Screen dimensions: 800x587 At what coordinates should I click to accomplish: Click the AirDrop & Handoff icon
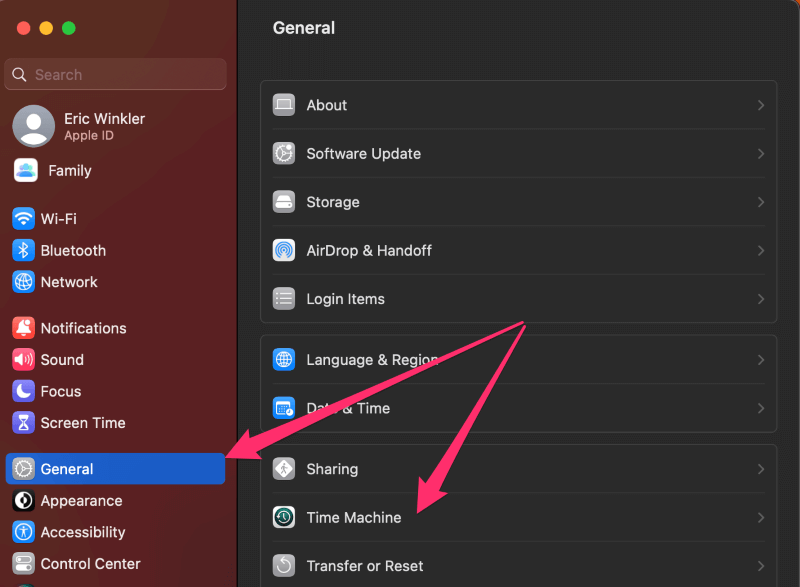tap(284, 250)
